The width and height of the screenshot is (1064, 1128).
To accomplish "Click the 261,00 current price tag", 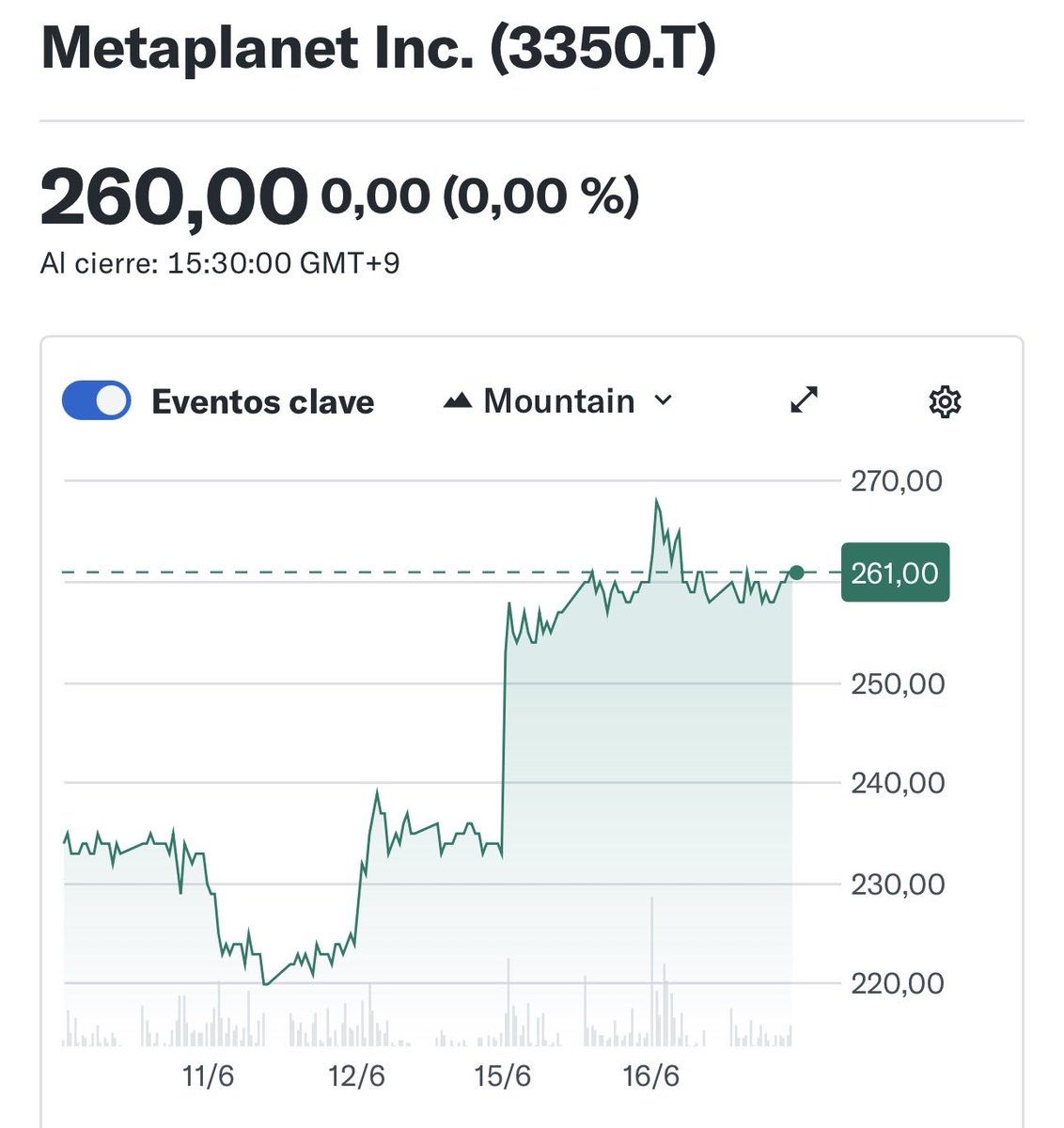I will click(x=895, y=572).
